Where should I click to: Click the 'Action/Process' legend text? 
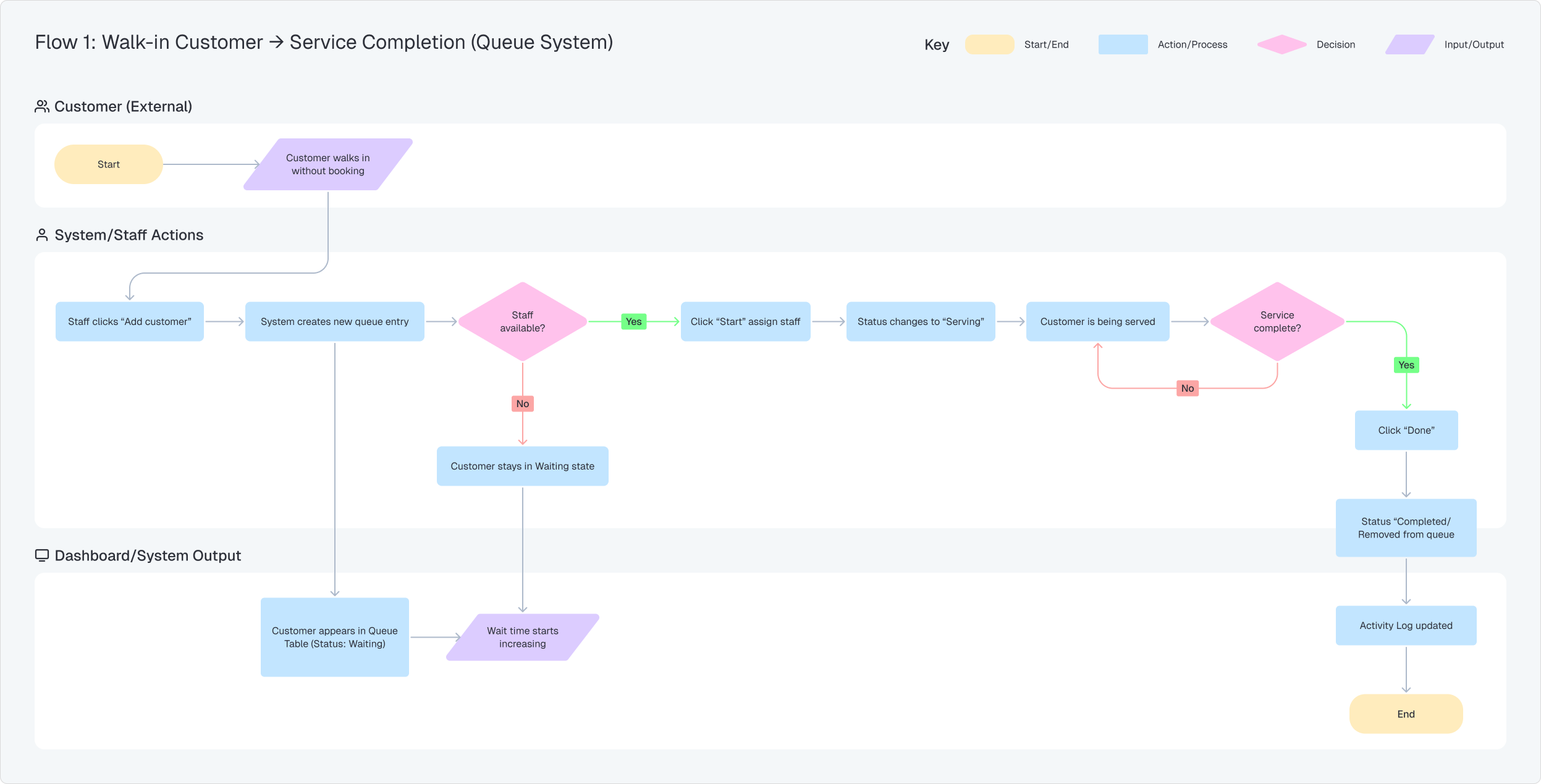[x=1193, y=44]
